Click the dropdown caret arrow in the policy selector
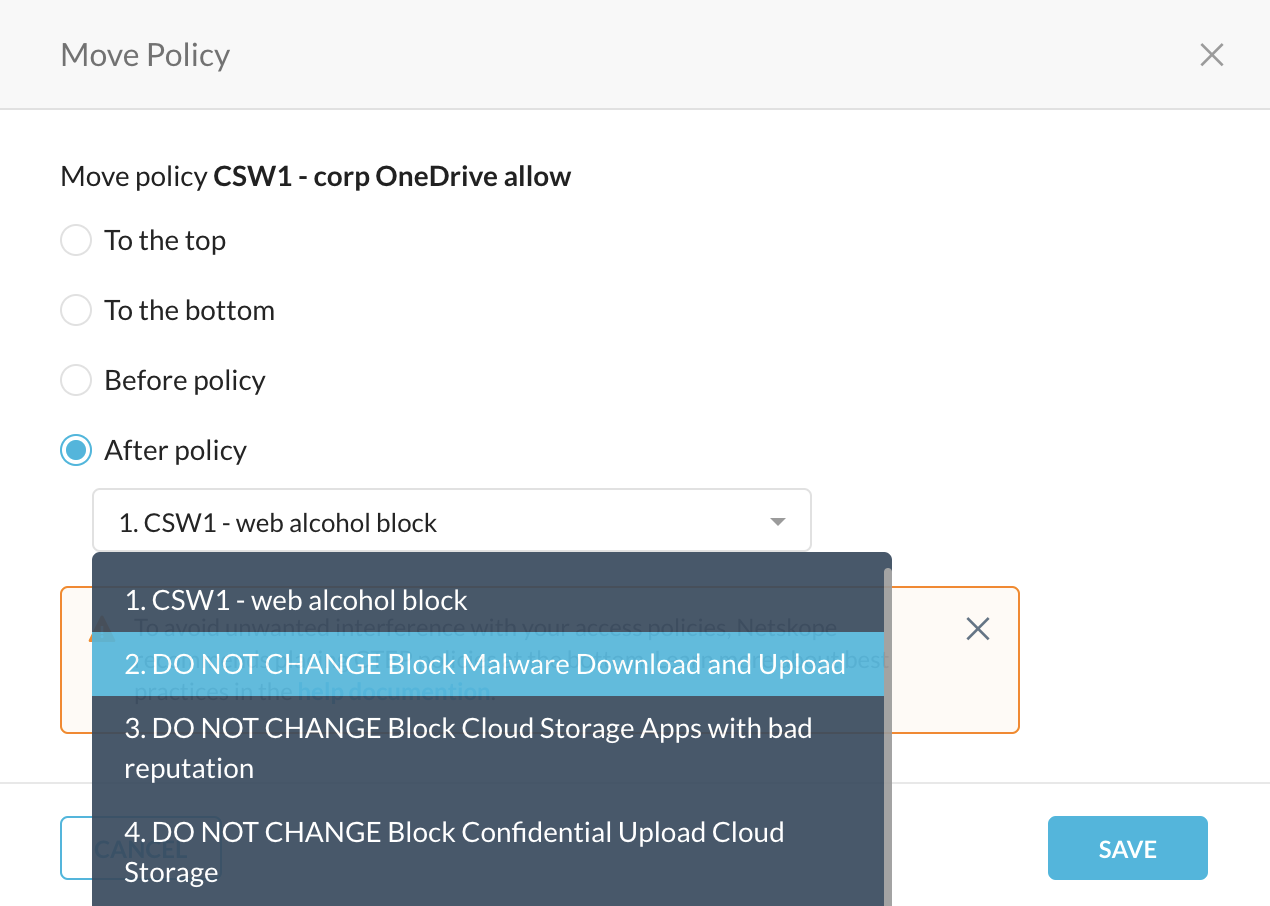Image resolution: width=1270 pixels, height=906 pixels. 777,521
